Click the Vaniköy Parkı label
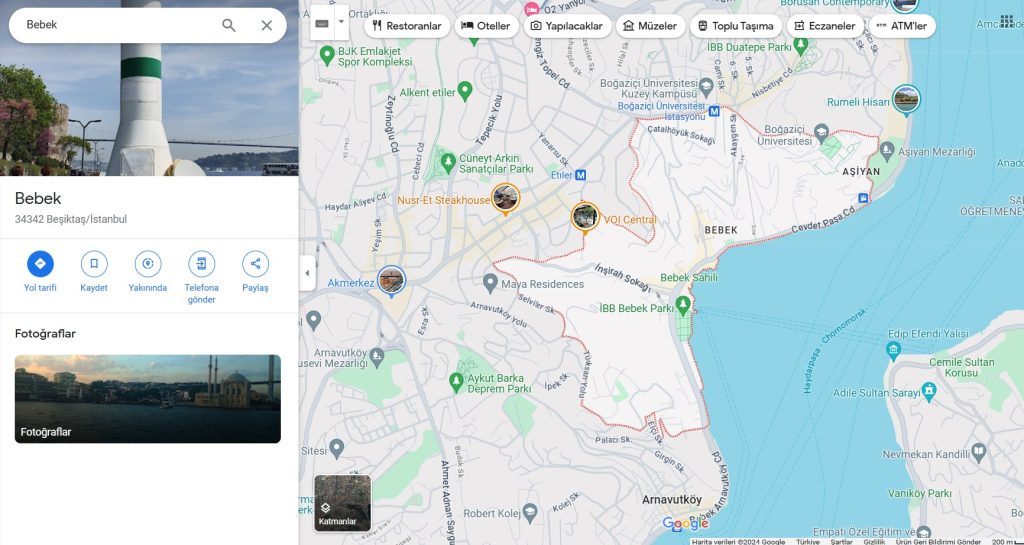Image resolution: width=1024 pixels, height=545 pixels. tap(921, 493)
